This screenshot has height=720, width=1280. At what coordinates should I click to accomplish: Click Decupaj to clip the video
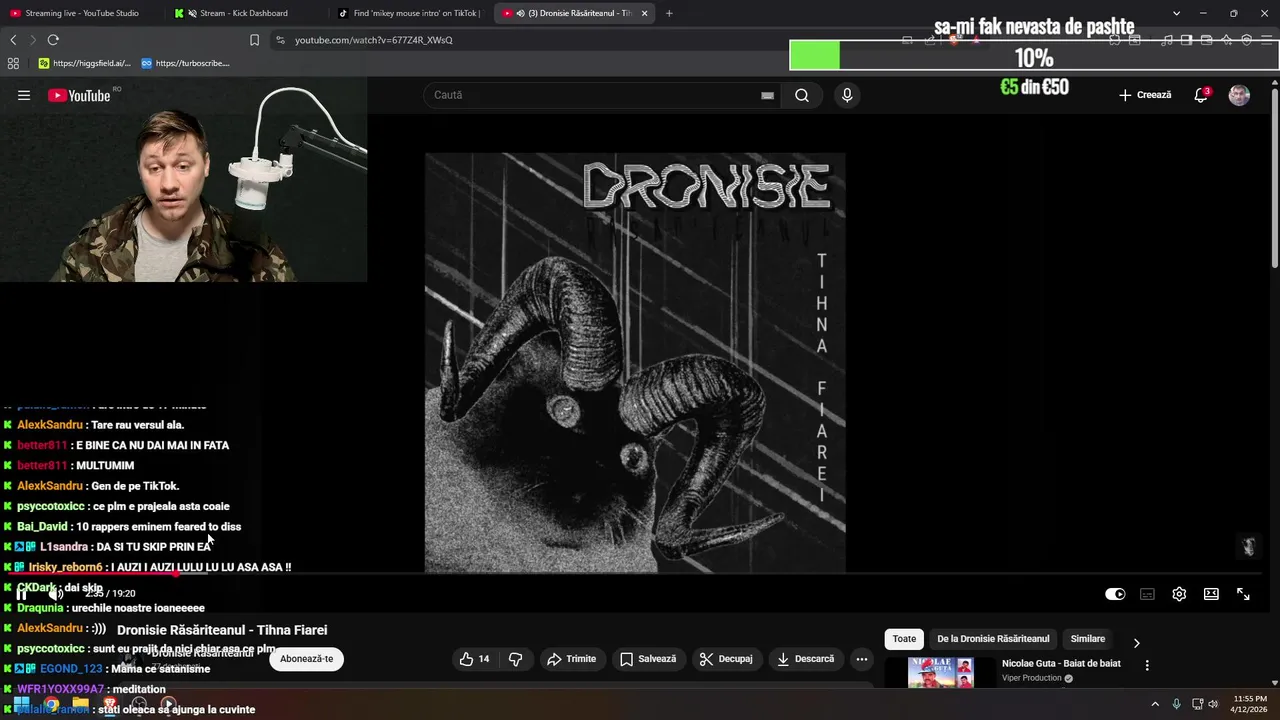[x=726, y=659]
